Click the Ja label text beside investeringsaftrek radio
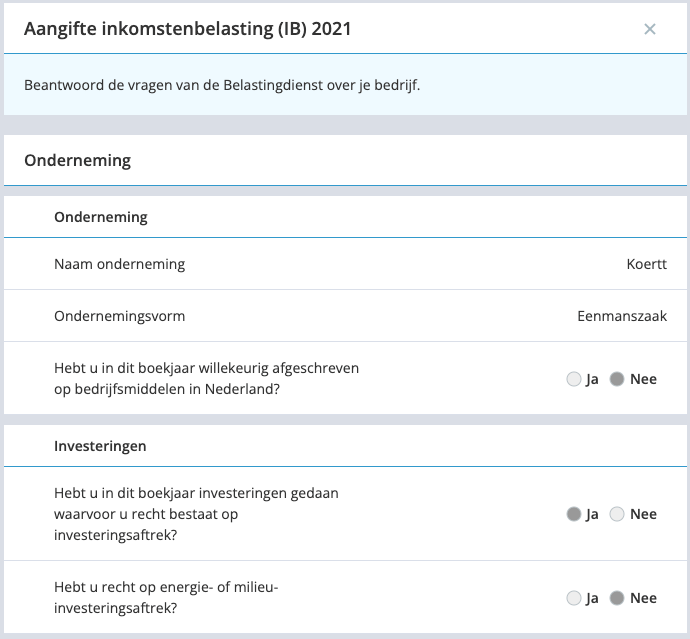 [x=592, y=514]
